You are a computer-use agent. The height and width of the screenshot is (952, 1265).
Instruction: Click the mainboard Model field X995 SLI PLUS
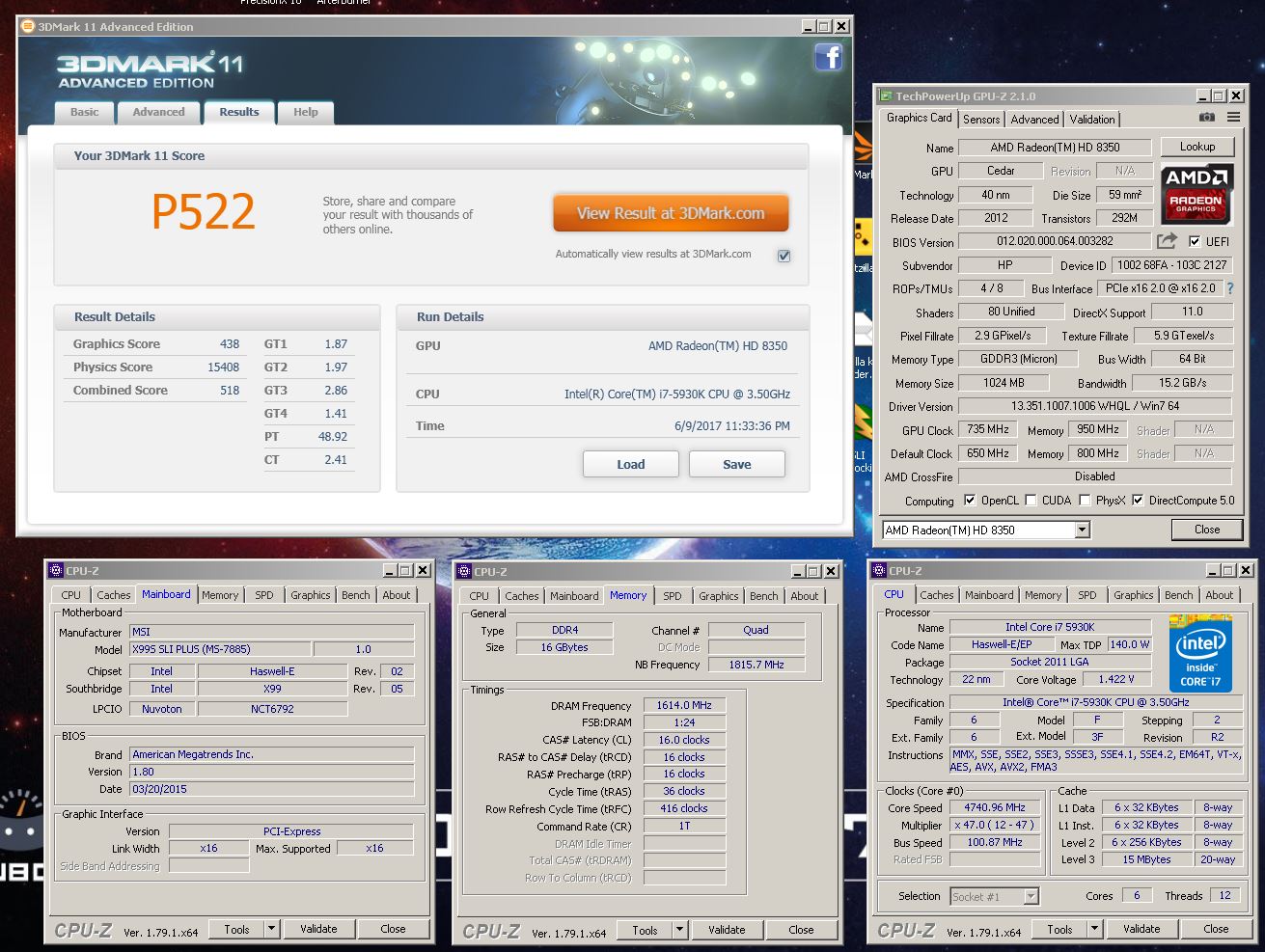pos(220,649)
